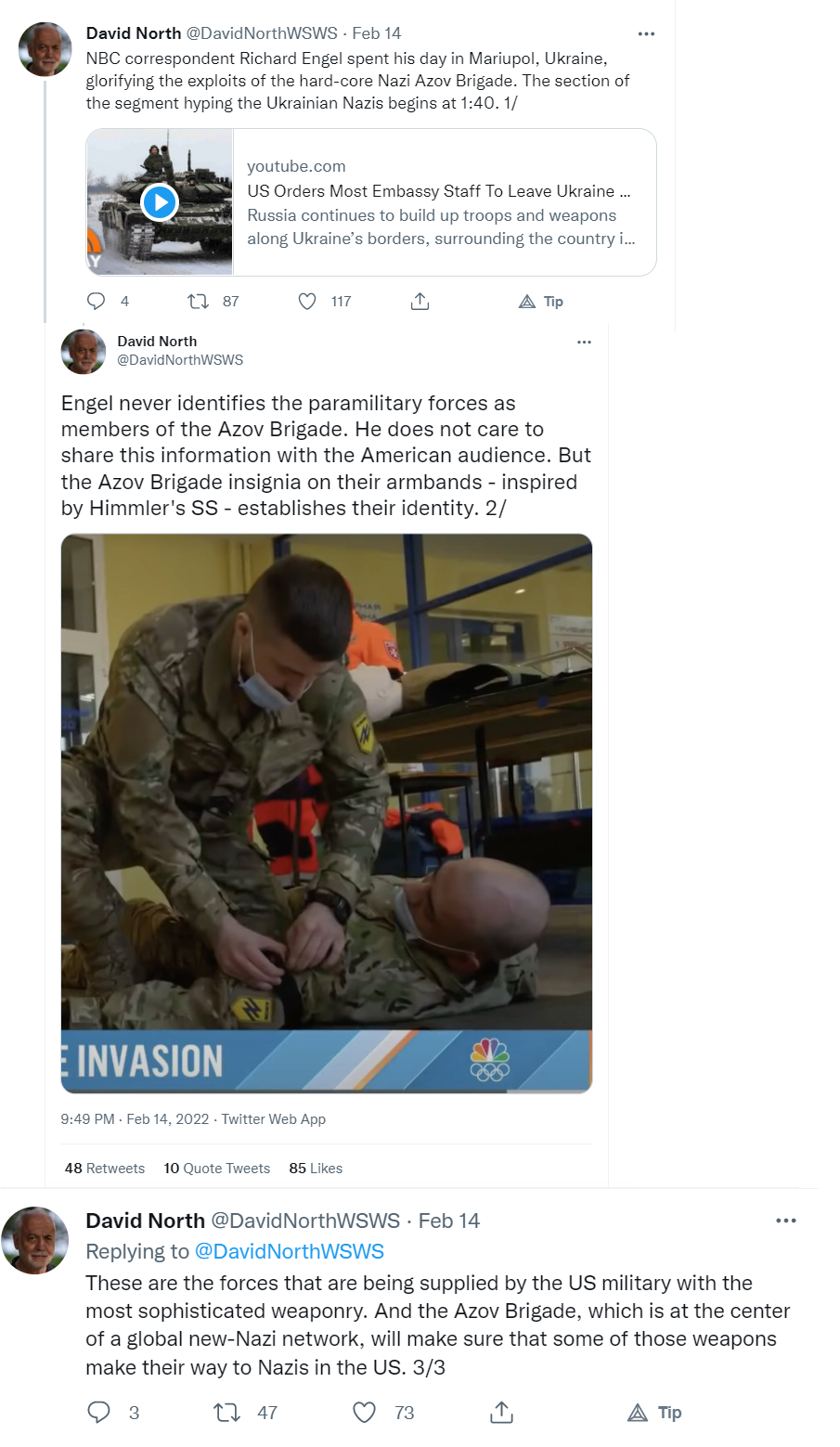Enlarge the soldiers photo in second tweet
The height and width of the screenshot is (1447, 840).
(x=327, y=813)
